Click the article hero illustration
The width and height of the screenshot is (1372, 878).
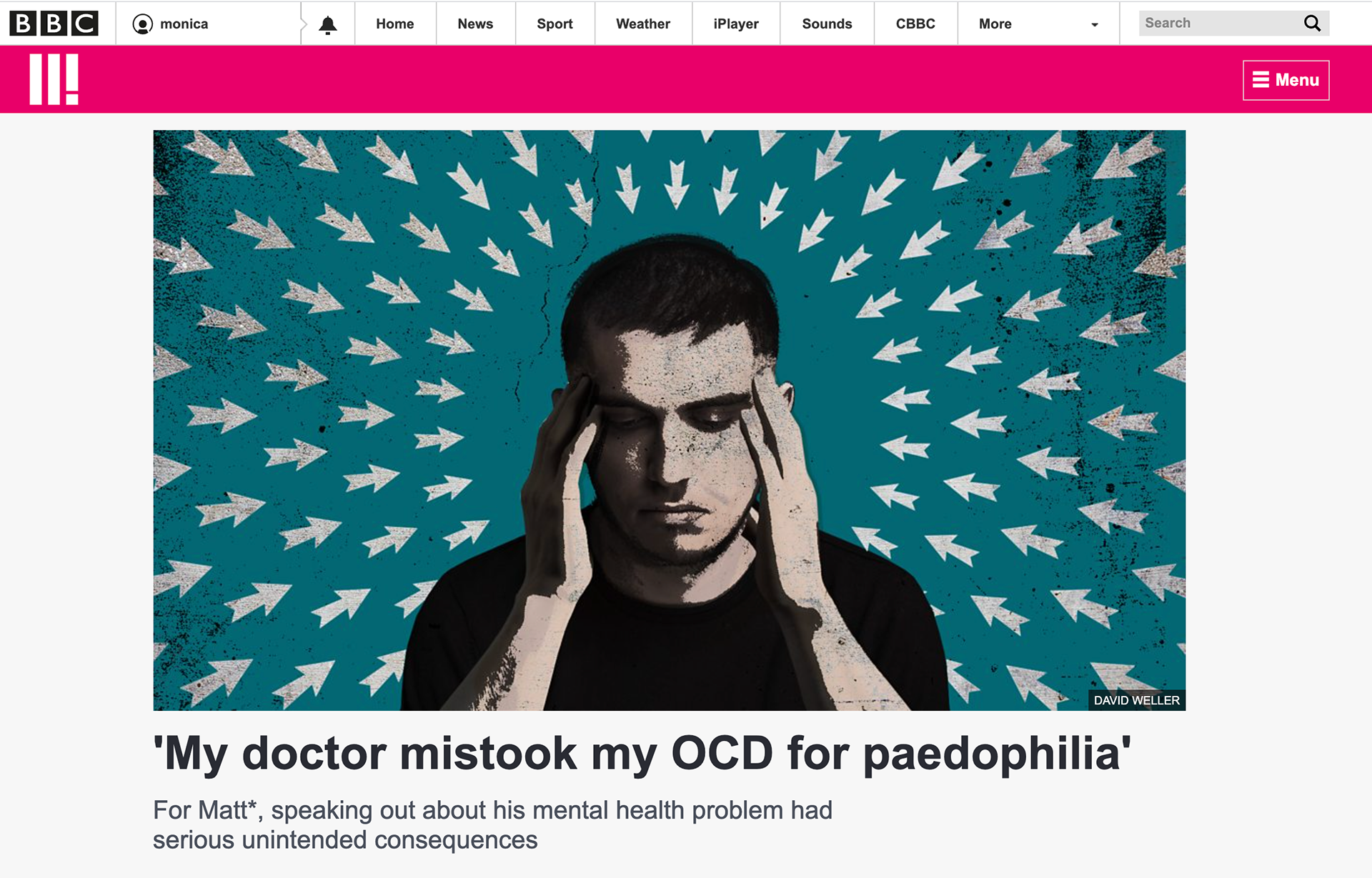pos(669,420)
